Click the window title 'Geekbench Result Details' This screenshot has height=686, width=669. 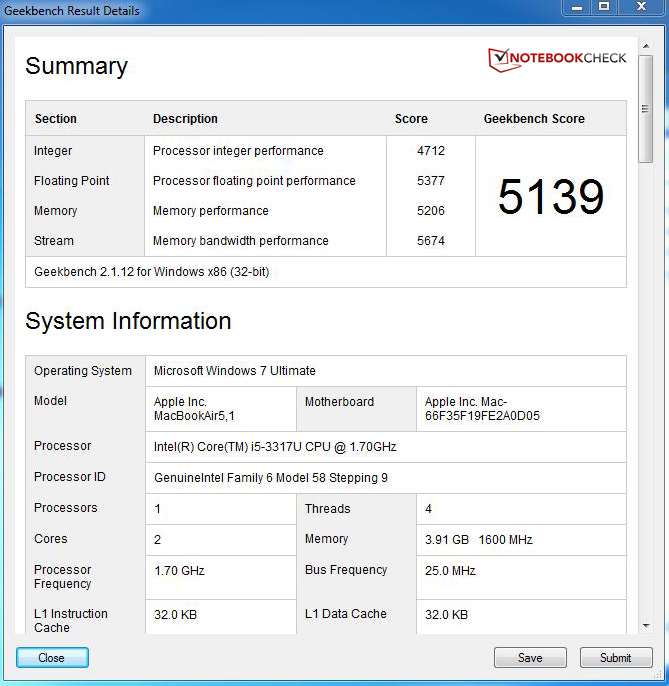coord(72,10)
